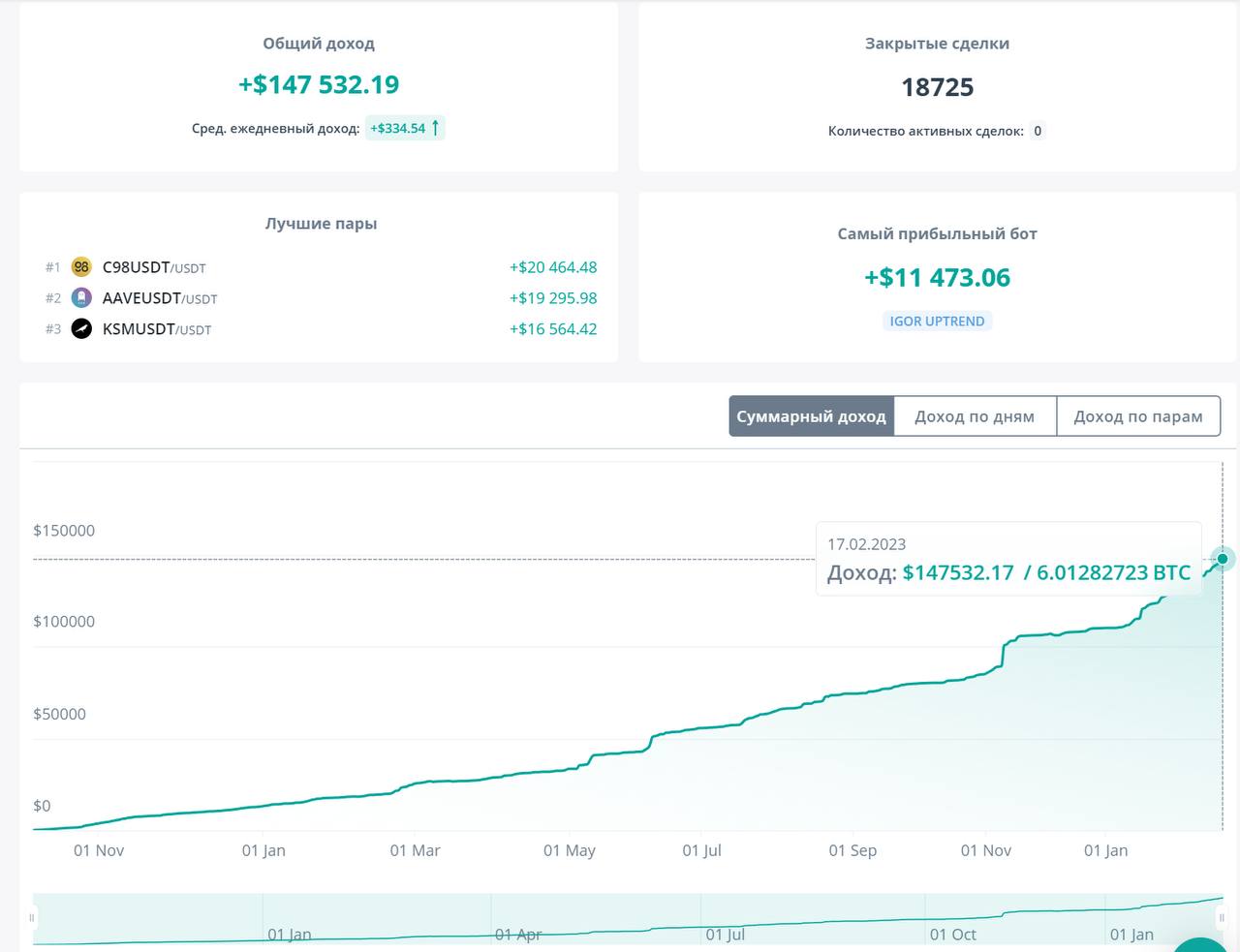Click the C98USDT coin icon
Viewport: 1240px width, 952px height.
pyautogui.click(x=81, y=267)
